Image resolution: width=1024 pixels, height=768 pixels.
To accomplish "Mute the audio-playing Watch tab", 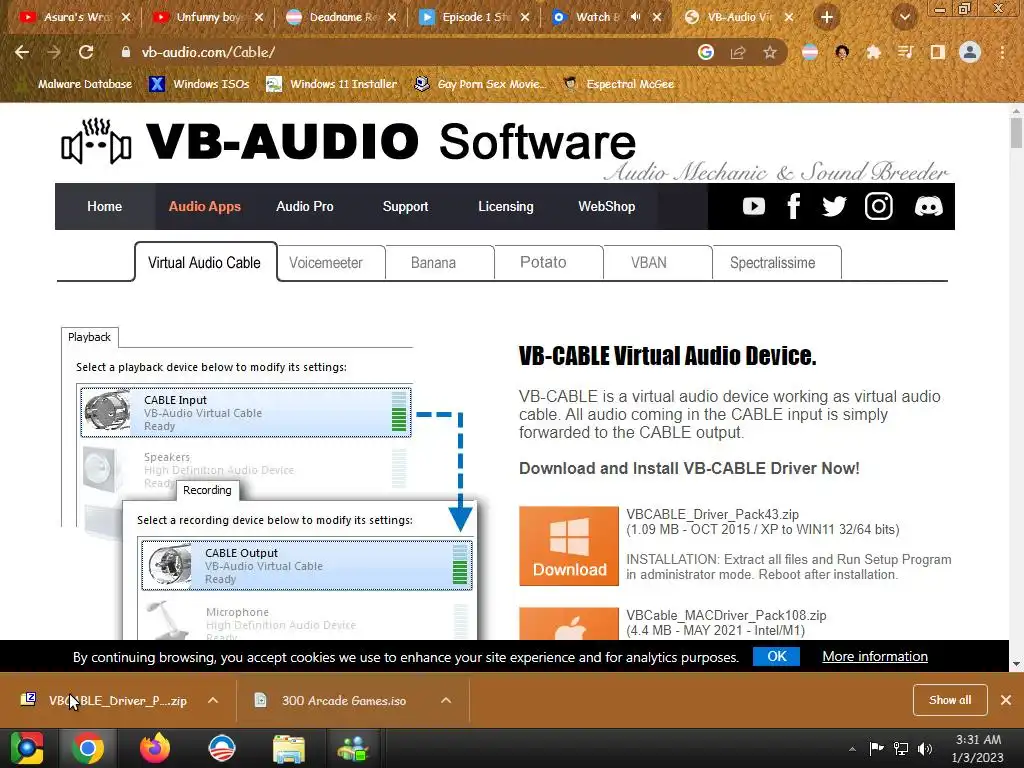I will (x=635, y=17).
